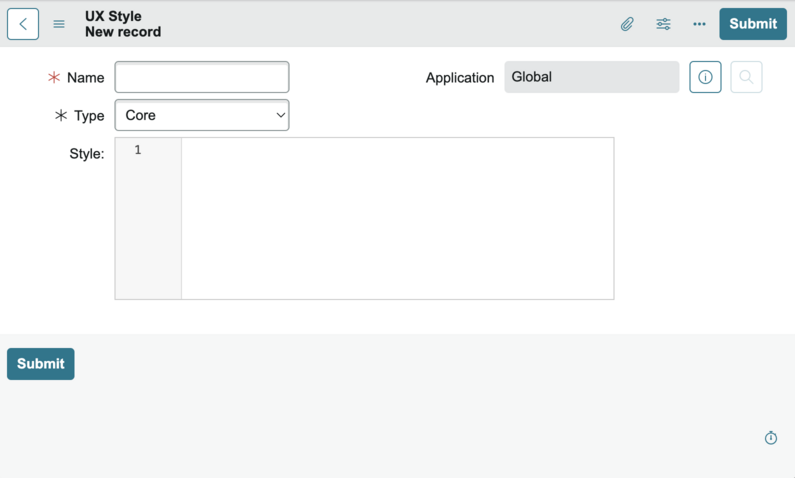This screenshot has height=478, width=795.
Task: Click the Name field label
Action: (86, 78)
